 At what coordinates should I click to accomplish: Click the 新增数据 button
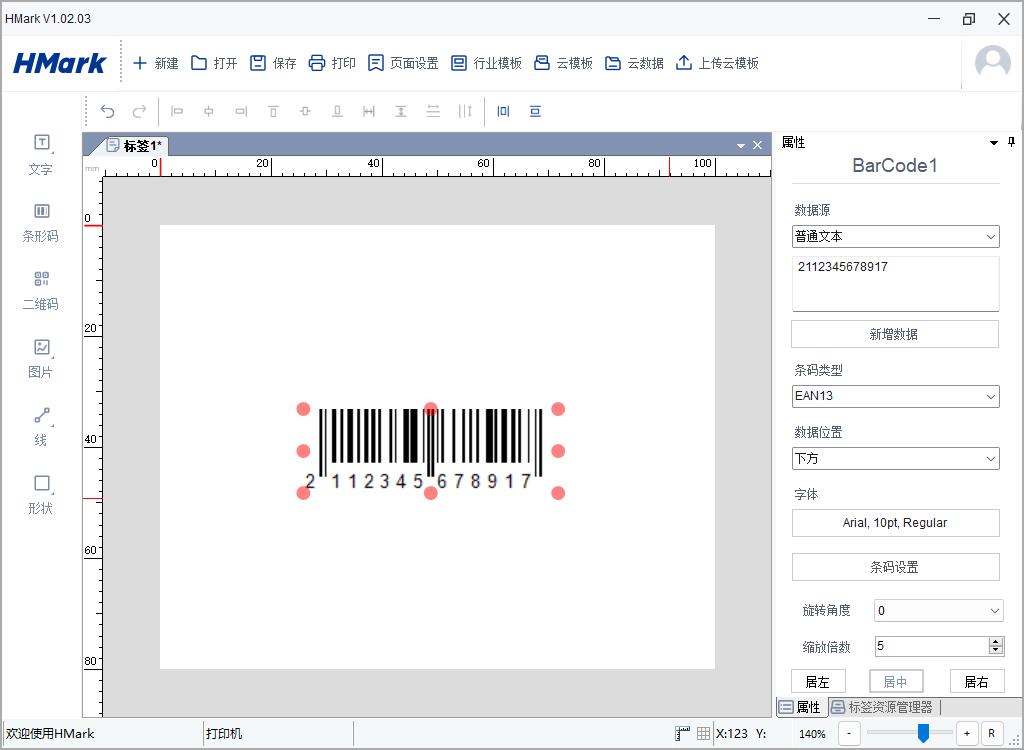(x=895, y=334)
